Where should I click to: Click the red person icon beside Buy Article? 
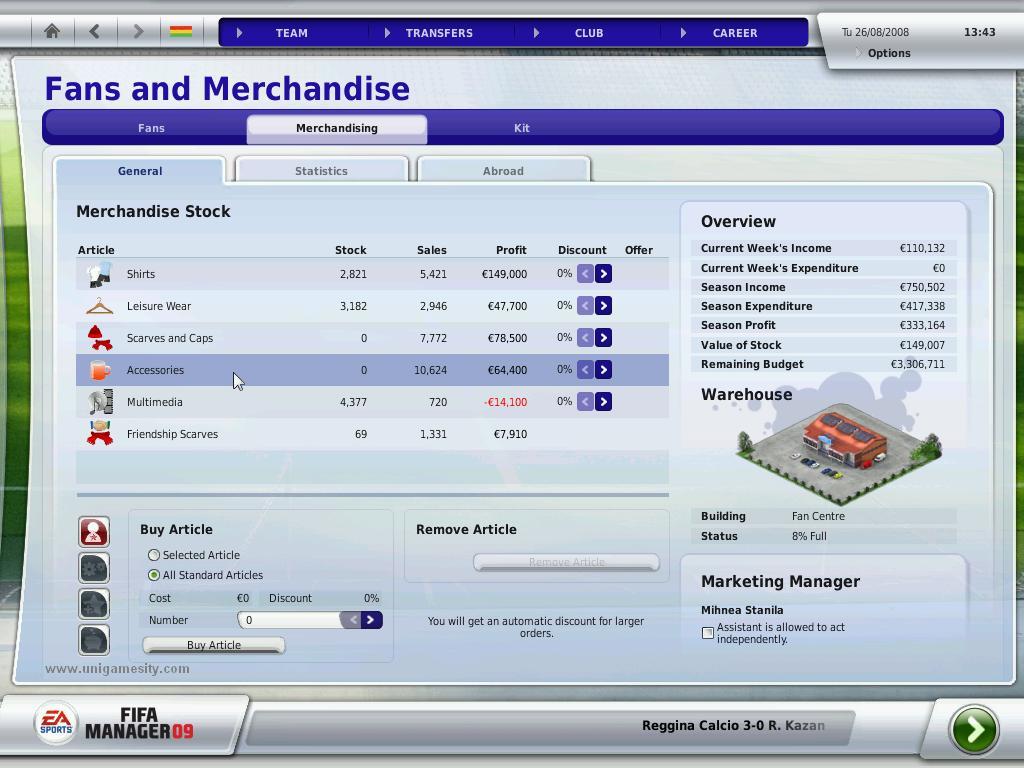(94, 532)
